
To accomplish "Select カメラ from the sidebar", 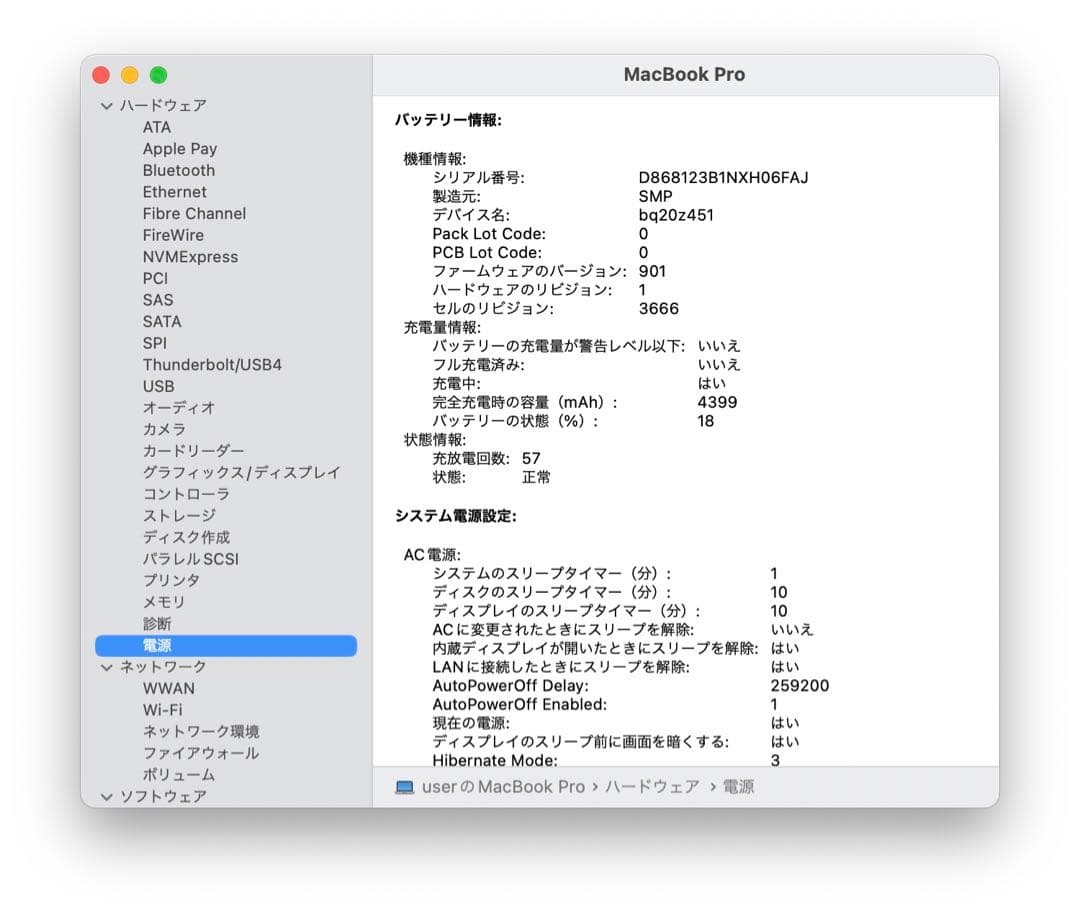I will tap(162, 429).
